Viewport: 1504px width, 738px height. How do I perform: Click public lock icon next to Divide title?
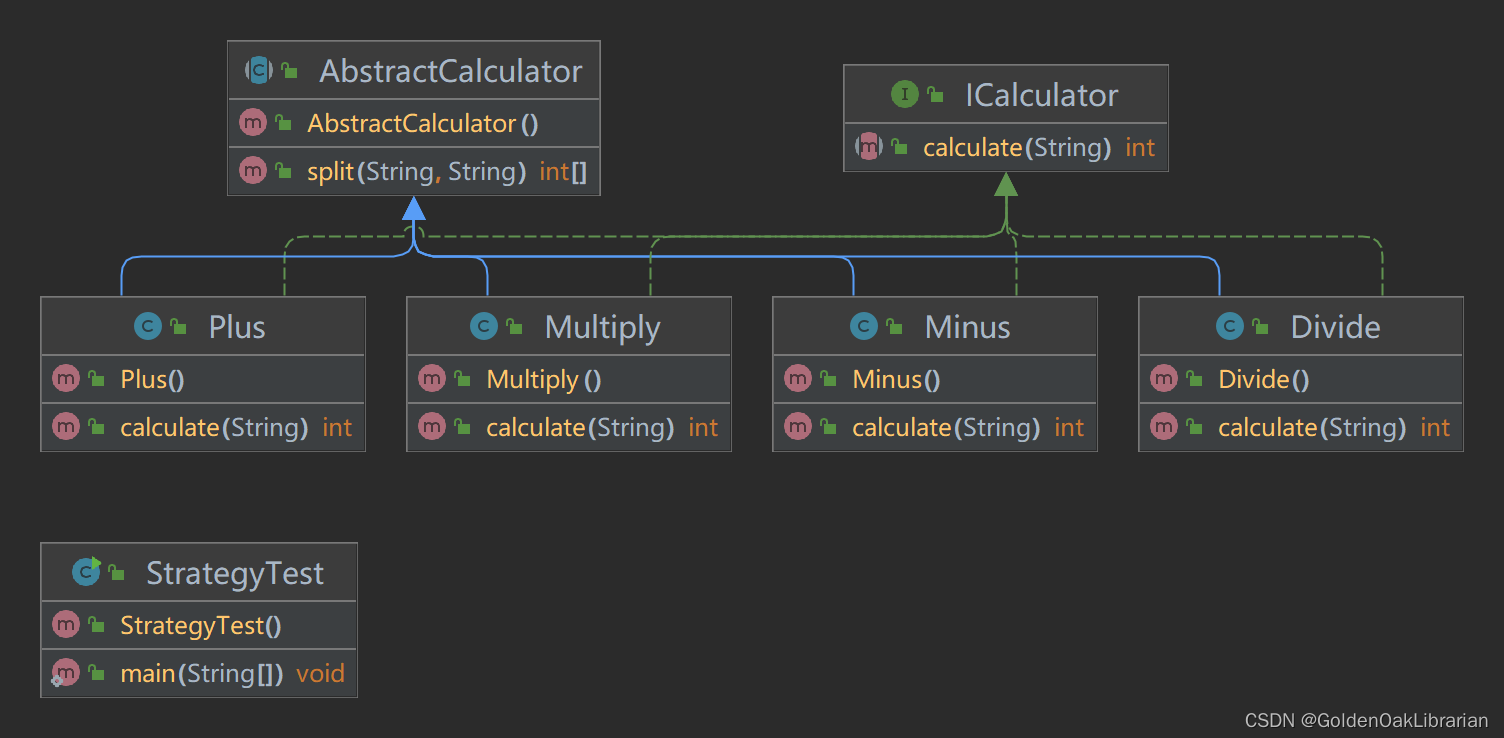pos(1259,327)
